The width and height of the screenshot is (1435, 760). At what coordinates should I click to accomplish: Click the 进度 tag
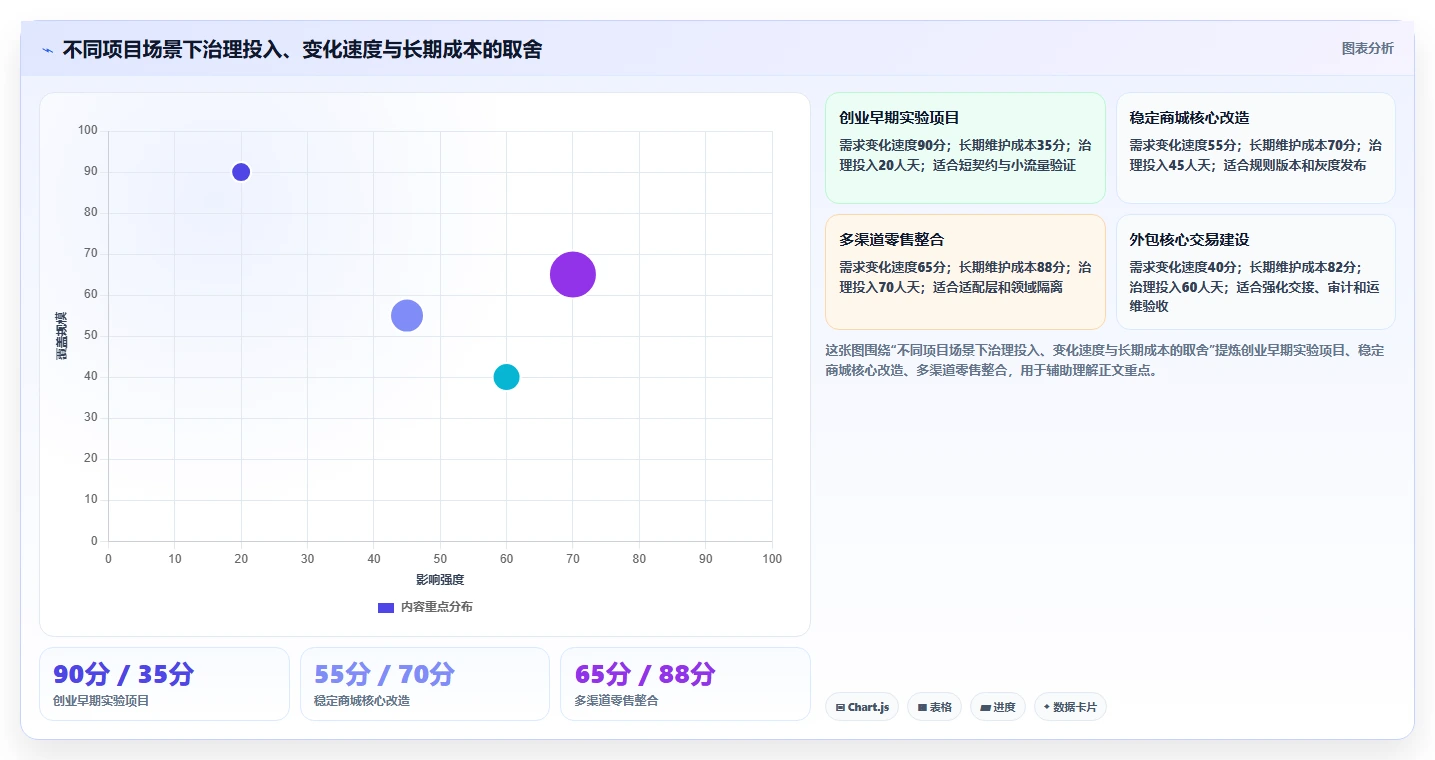pyautogui.click(x=997, y=707)
